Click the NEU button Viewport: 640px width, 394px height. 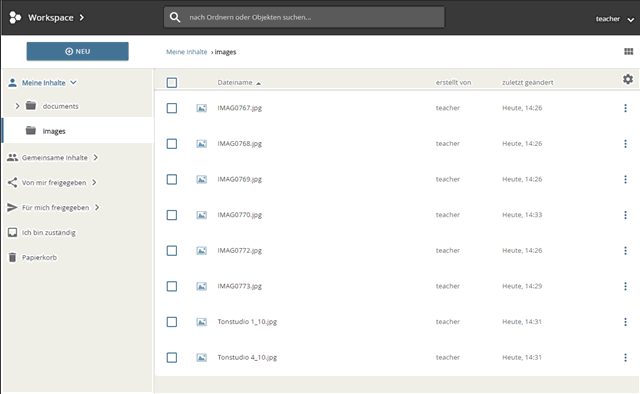[x=78, y=51]
